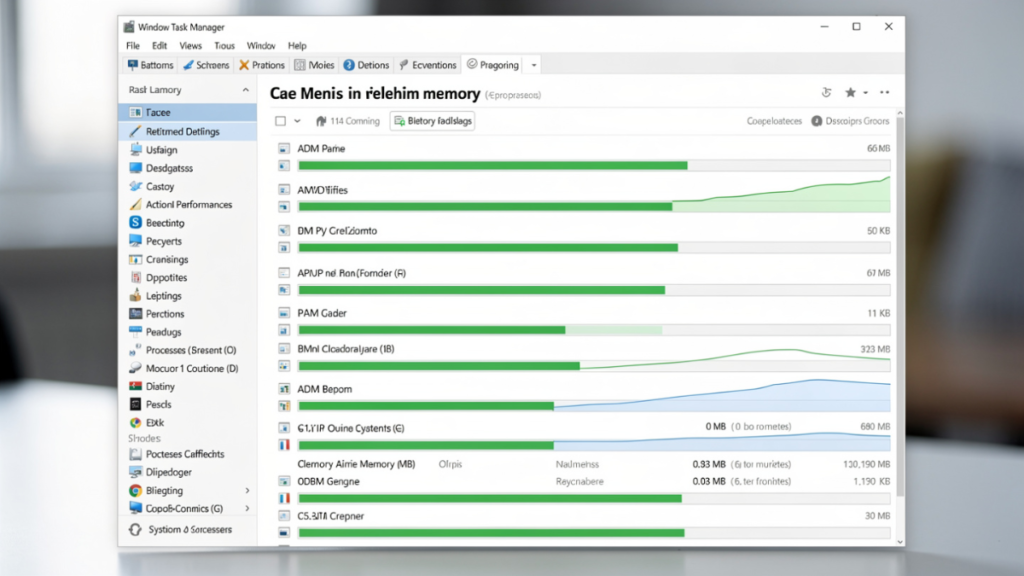Click the Bietory fadlslags button
1024x576 pixels.
tap(432, 121)
